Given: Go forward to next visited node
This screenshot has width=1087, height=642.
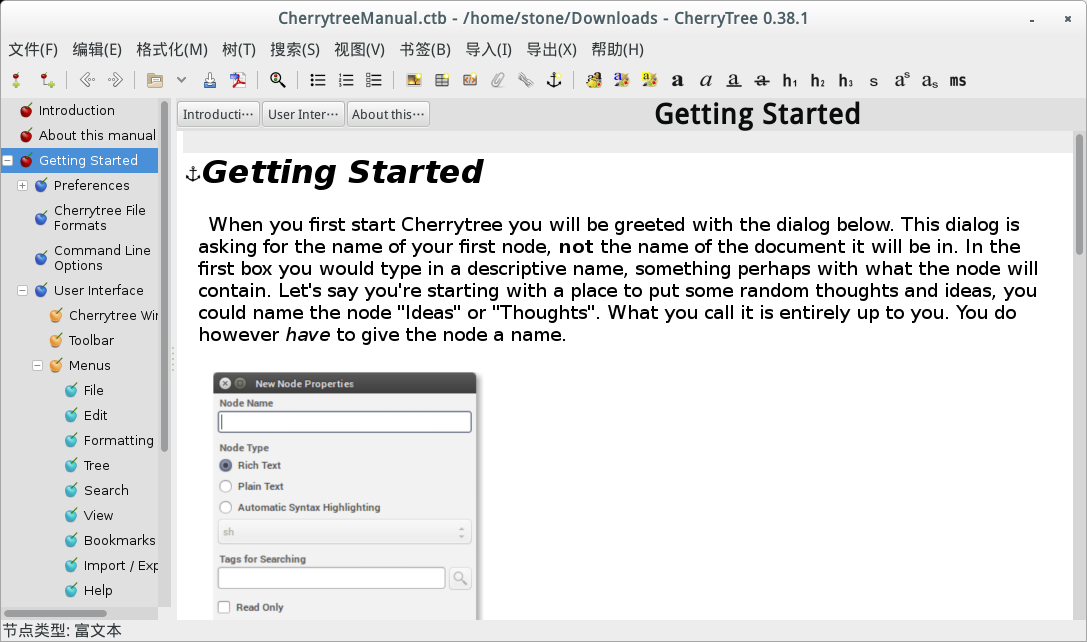Looking at the screenshot, I should 115,80.
